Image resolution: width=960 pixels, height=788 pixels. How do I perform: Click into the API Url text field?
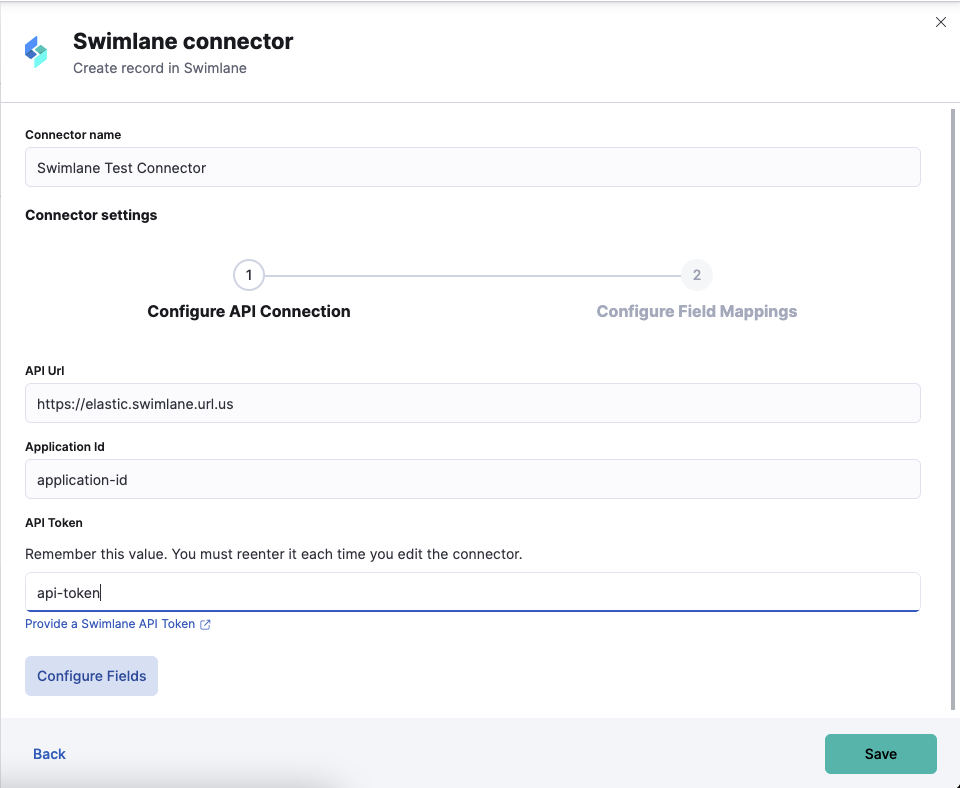click(472, 403)
